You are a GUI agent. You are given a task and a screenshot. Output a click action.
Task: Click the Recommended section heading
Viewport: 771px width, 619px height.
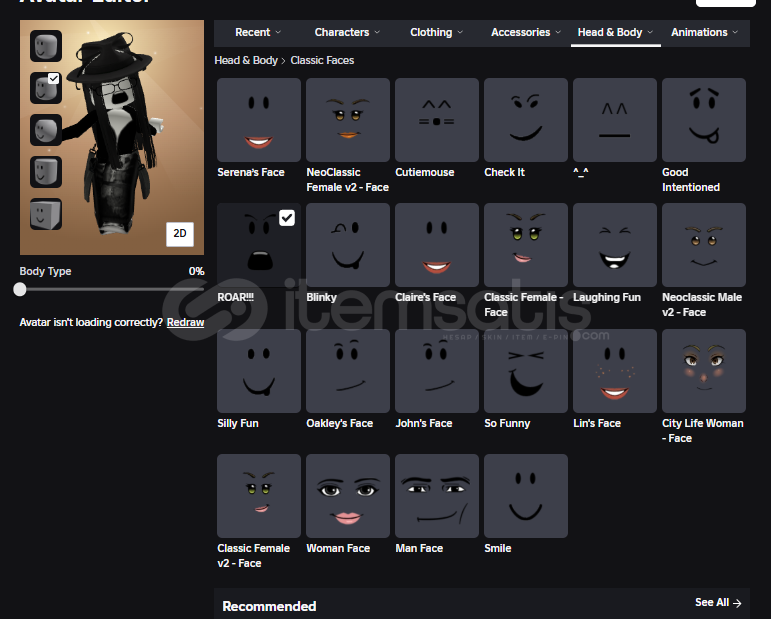click(269, 606)
